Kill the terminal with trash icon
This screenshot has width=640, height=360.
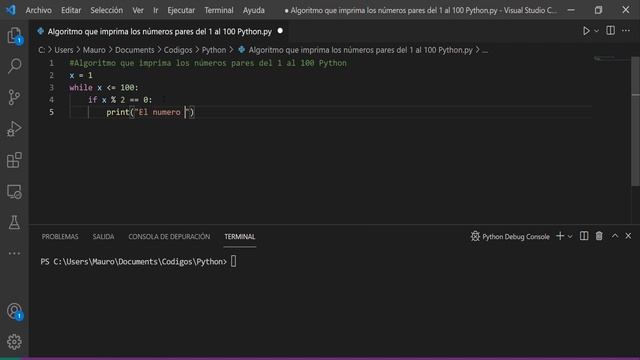click(x=599, y=236)
